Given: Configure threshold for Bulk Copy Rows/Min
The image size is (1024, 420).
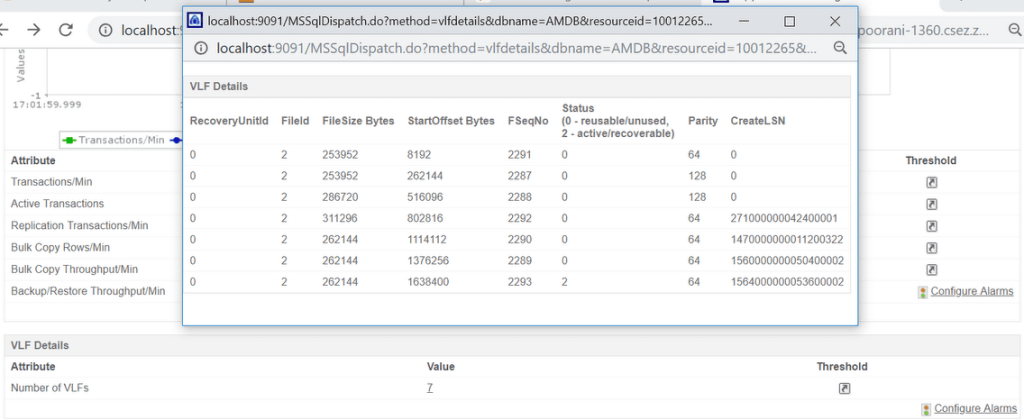Looking at the screenshot, I should (931, 248).
